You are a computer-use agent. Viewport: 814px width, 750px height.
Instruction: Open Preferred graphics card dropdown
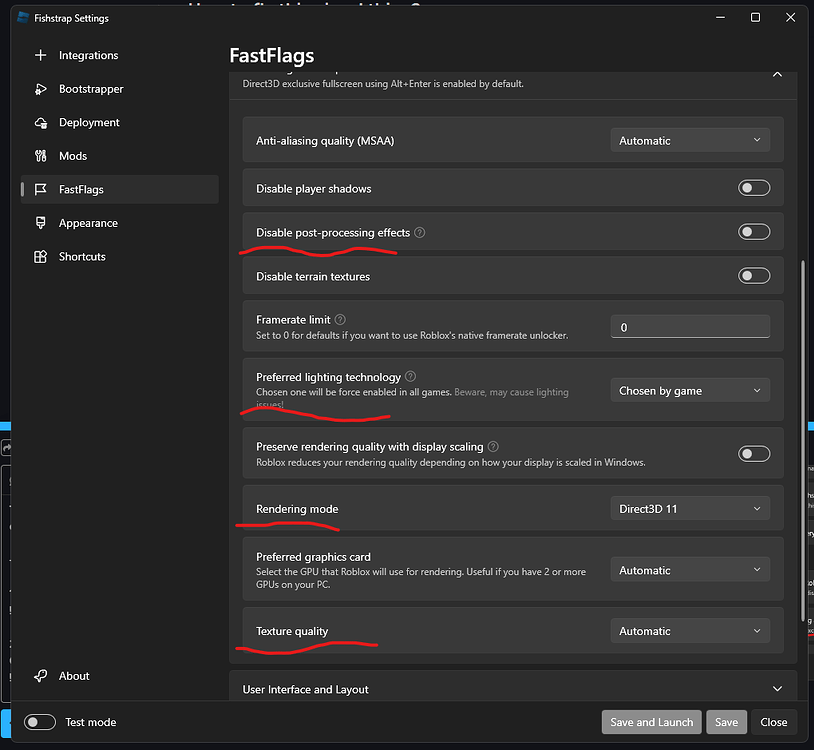[x=690, y=570]
